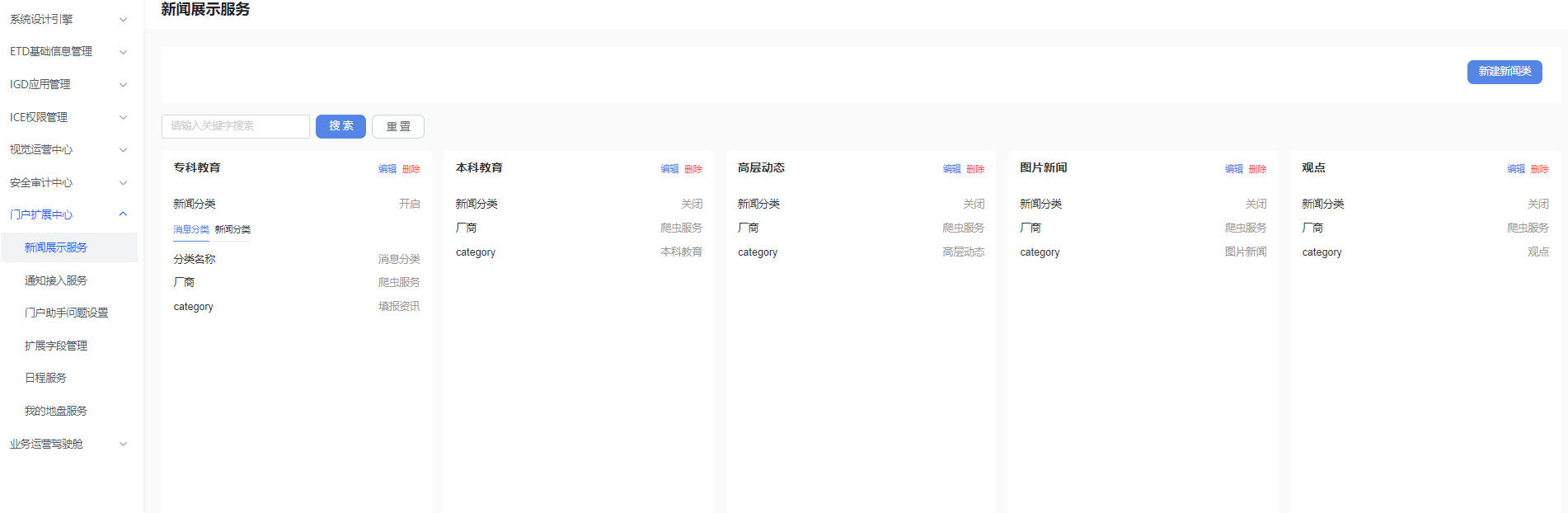Open the 安全审计中心 sidebar menu

pos(68,182)
